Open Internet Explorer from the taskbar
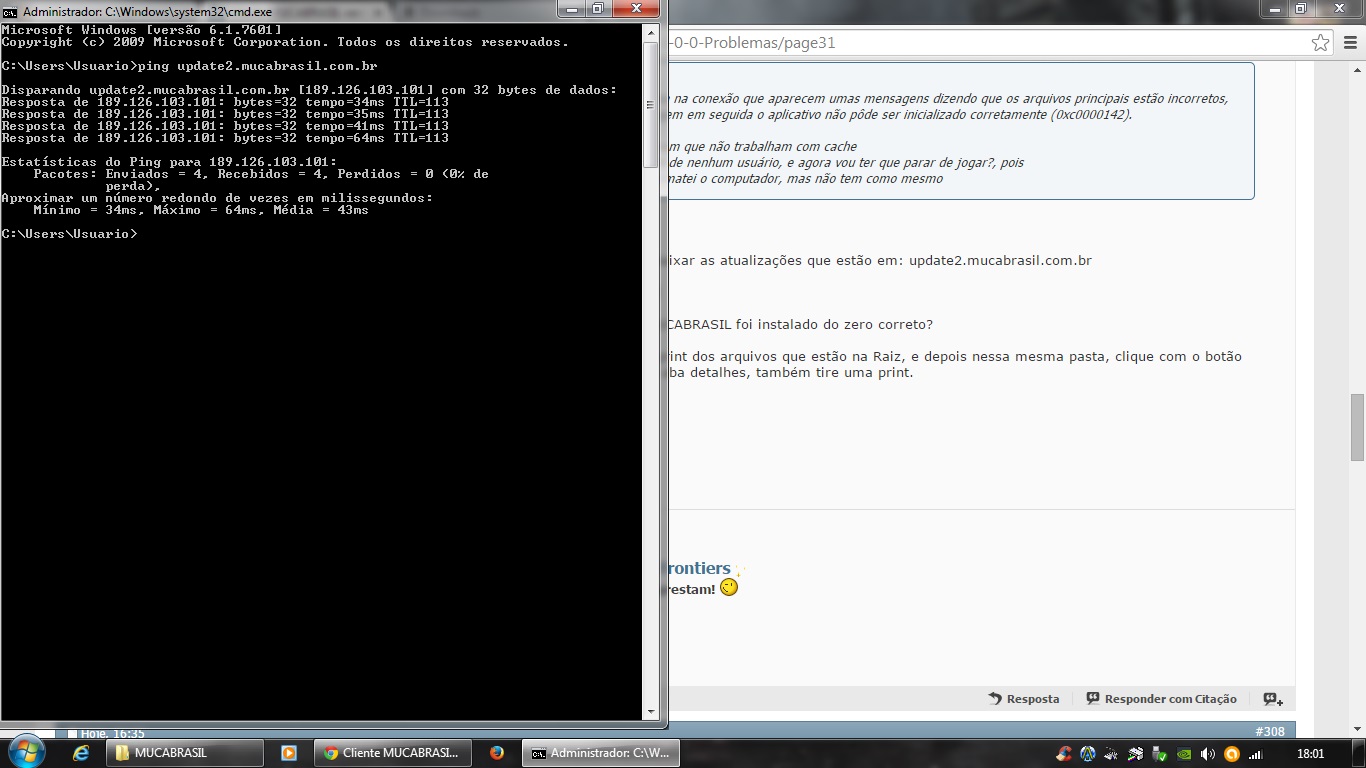1366x768 pixels. (x=81, y=753)
